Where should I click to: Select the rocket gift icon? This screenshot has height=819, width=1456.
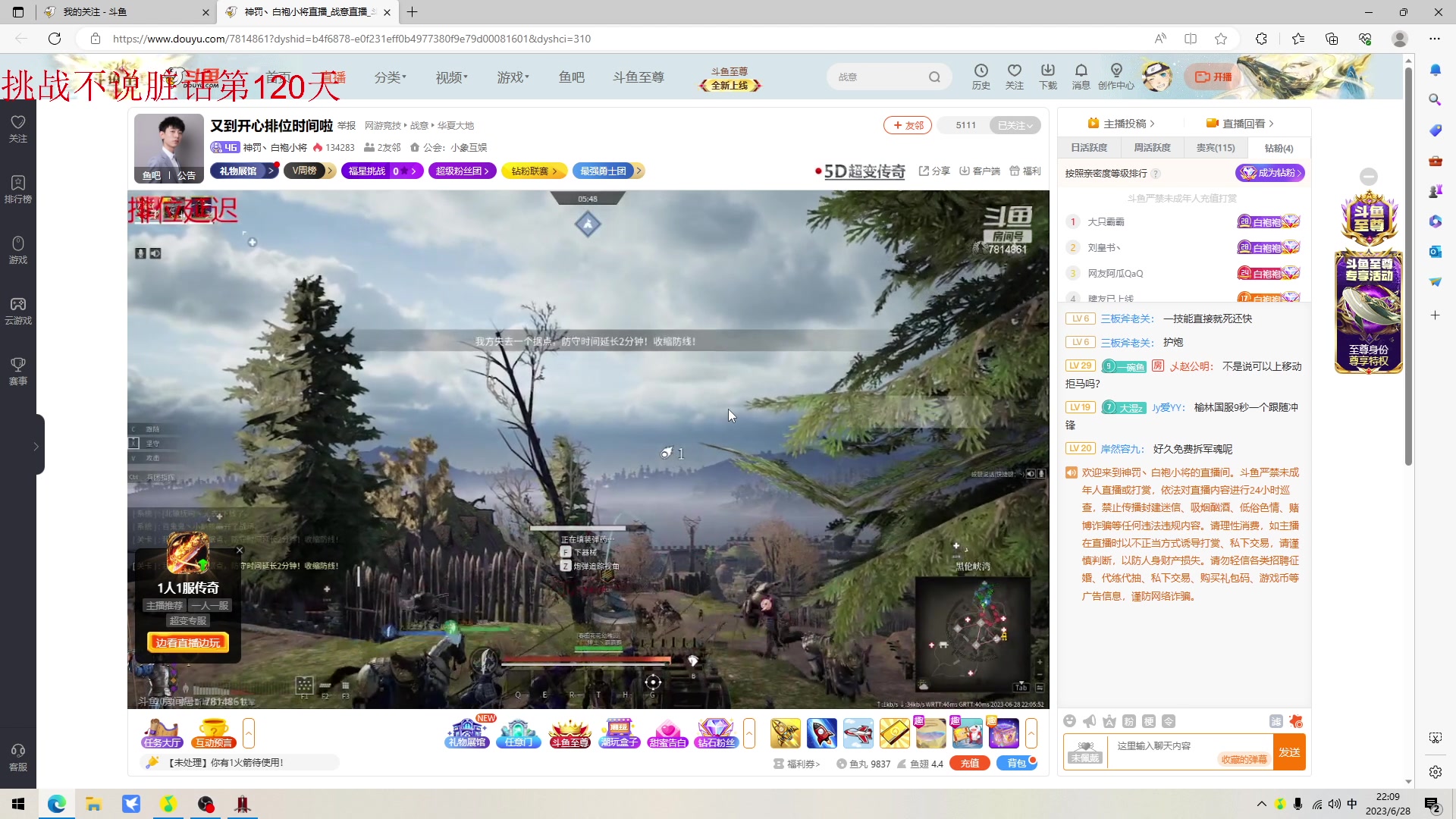pyautogui.click(x=821, y=733)
